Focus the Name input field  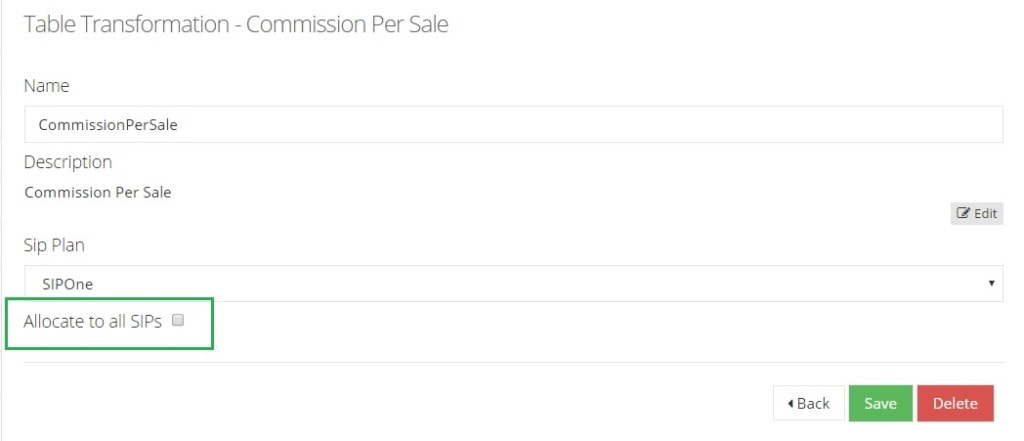(513, 124)
